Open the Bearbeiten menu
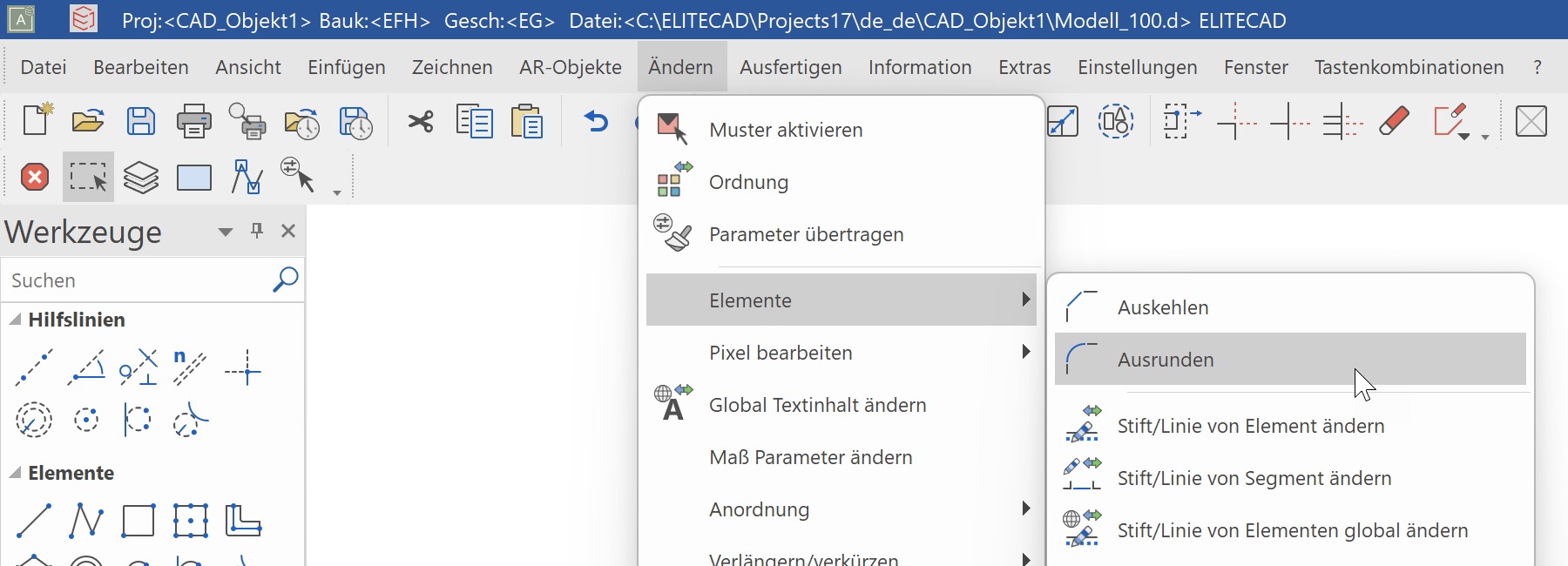The width and height of the screenshot is (1568, 566). point(141,67)
